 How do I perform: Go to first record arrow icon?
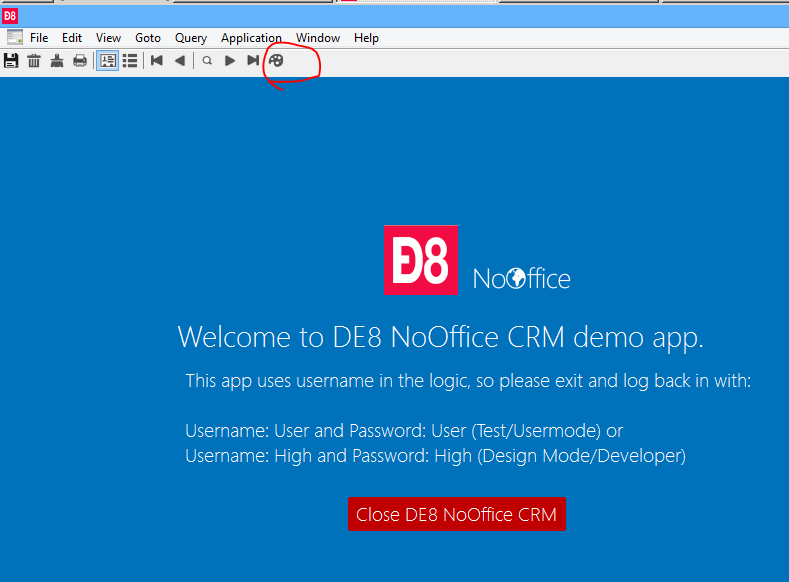pyautogui.click(x=156, y=61)
